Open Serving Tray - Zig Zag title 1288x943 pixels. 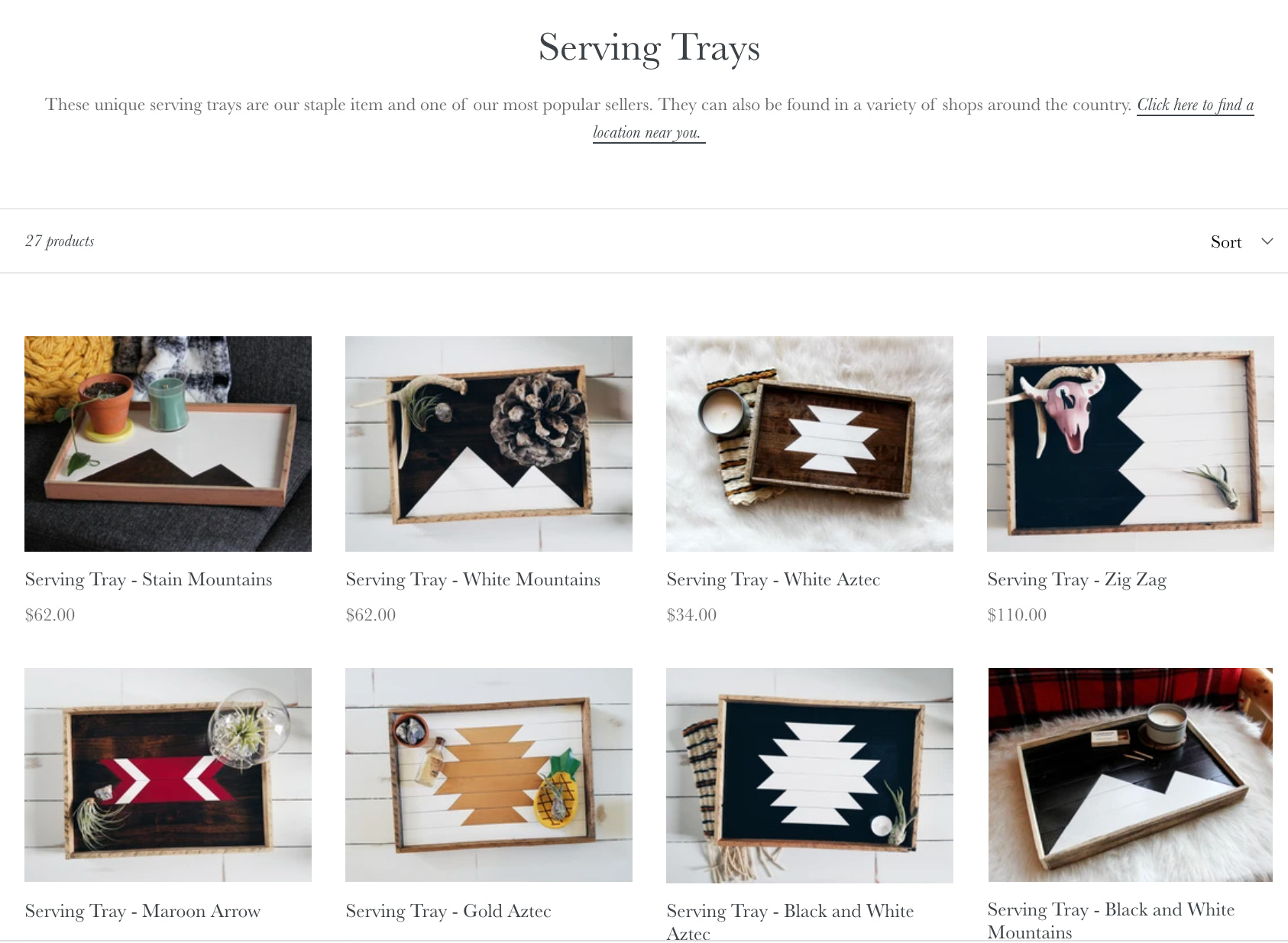pyautogui.click(x=1077, y=580)
